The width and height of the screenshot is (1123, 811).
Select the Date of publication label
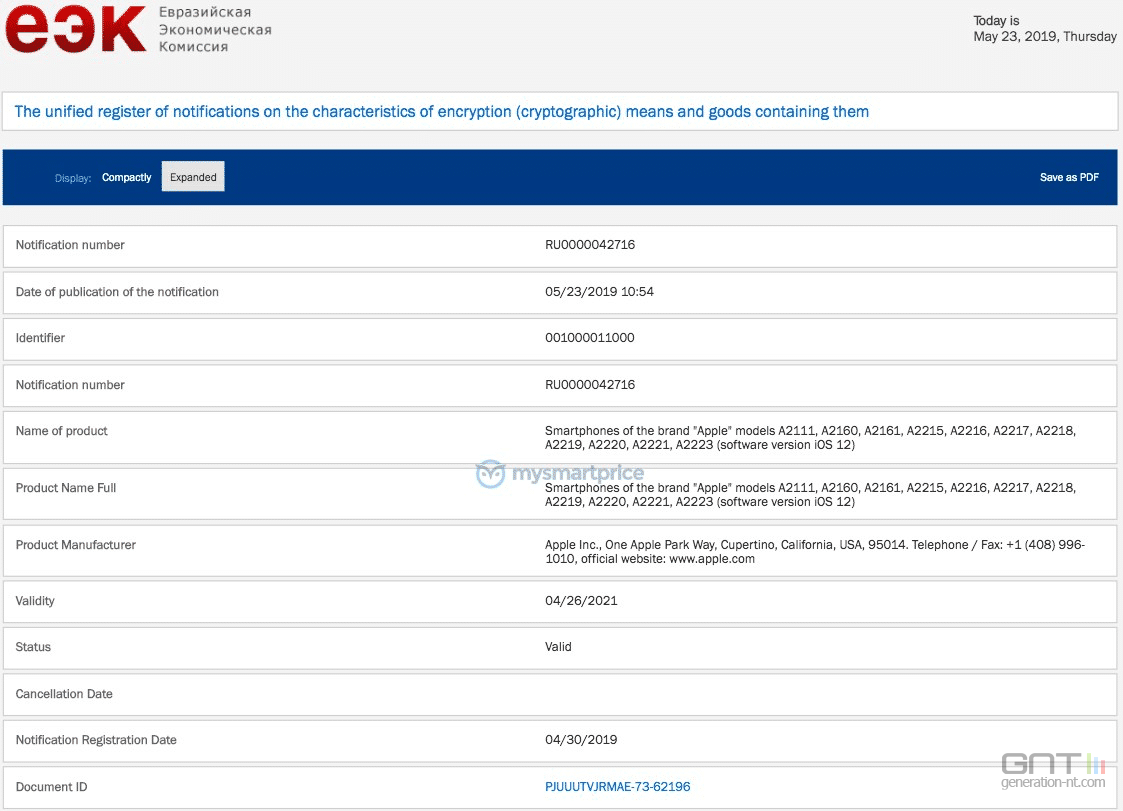click(x=117, y=292)
